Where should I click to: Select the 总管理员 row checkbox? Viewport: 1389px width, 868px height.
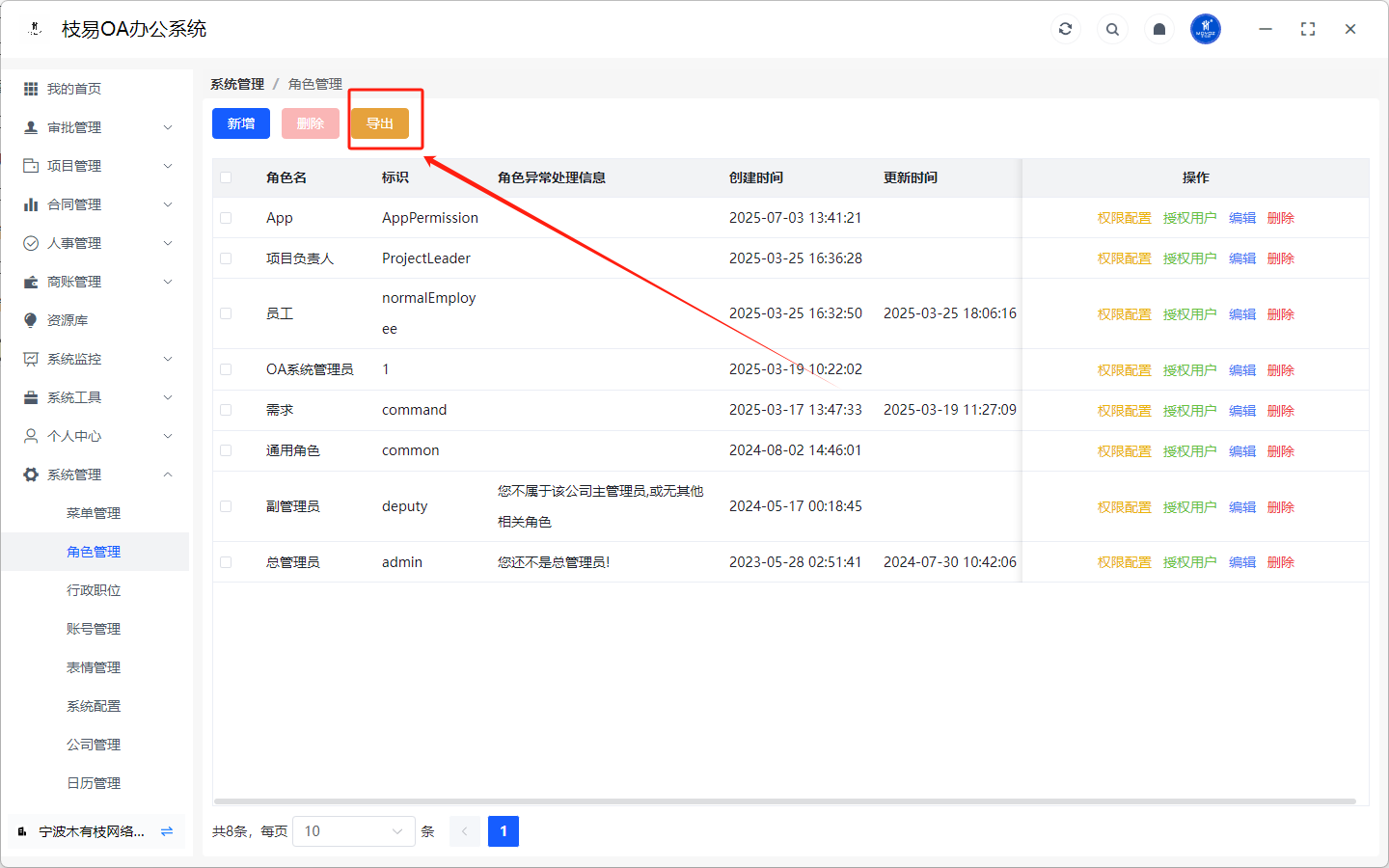226,562
